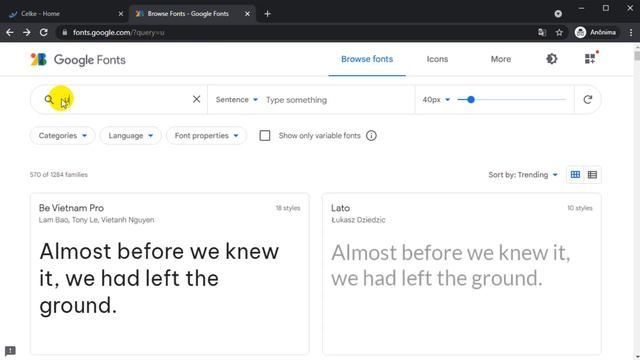
Task: Click the feedback icon at bottom left
Action: tap(10, 351)
